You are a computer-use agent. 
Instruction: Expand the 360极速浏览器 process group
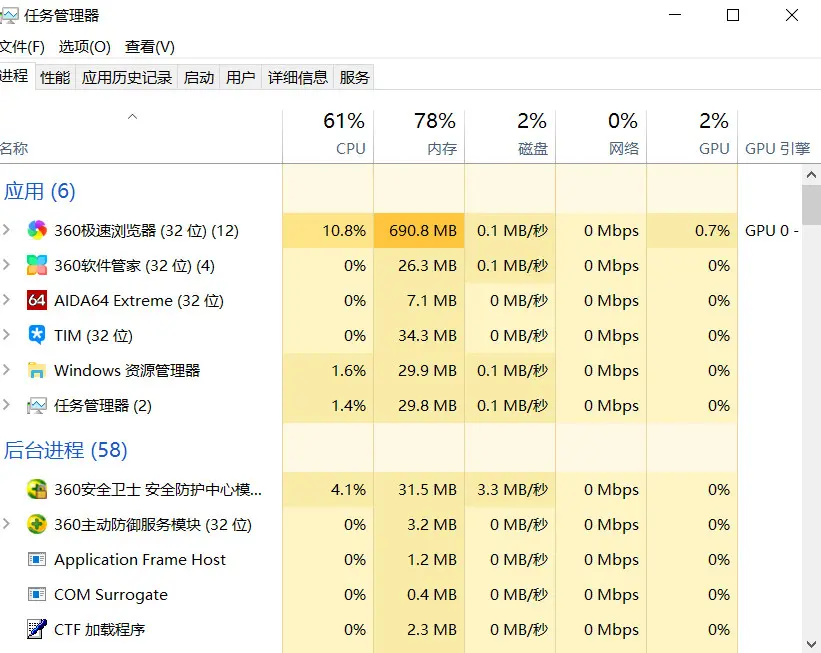click(x=6, y=230)
